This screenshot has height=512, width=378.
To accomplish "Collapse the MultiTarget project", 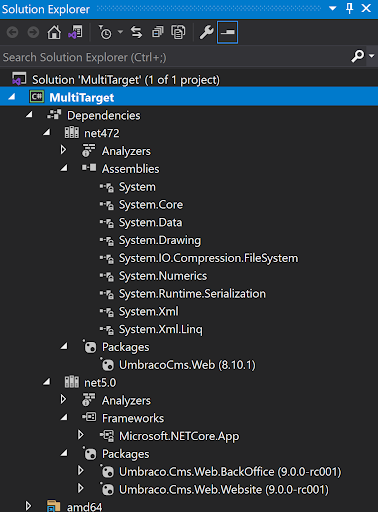I will (12, 97).
